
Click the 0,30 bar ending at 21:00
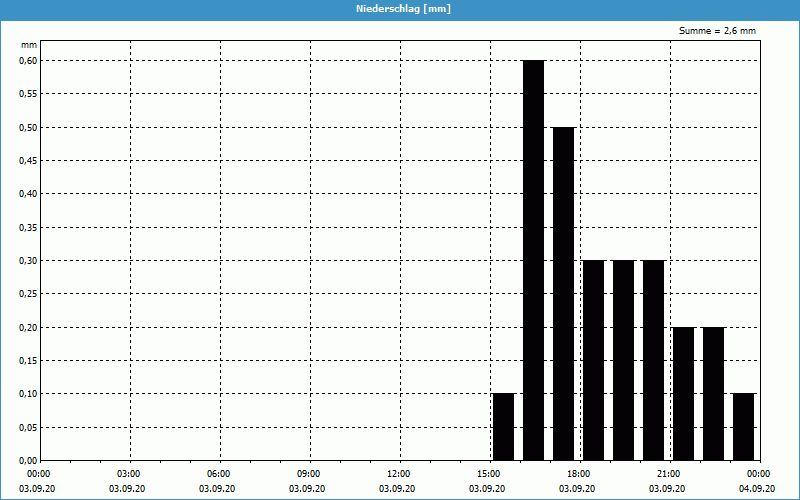tap(654, 360)
